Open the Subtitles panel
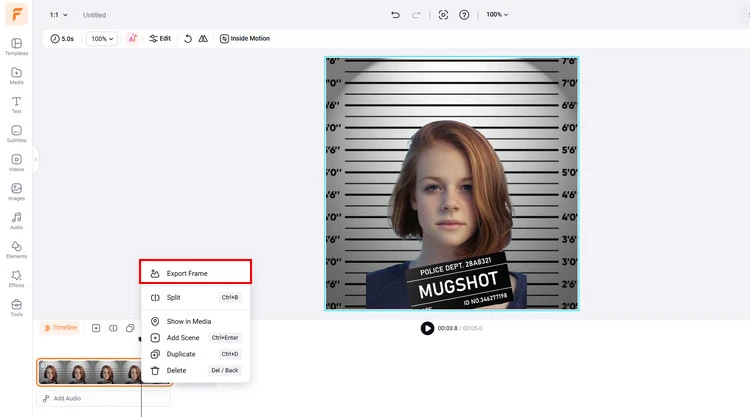The width and height of the screenshot is (750, 417). [16, 133]
